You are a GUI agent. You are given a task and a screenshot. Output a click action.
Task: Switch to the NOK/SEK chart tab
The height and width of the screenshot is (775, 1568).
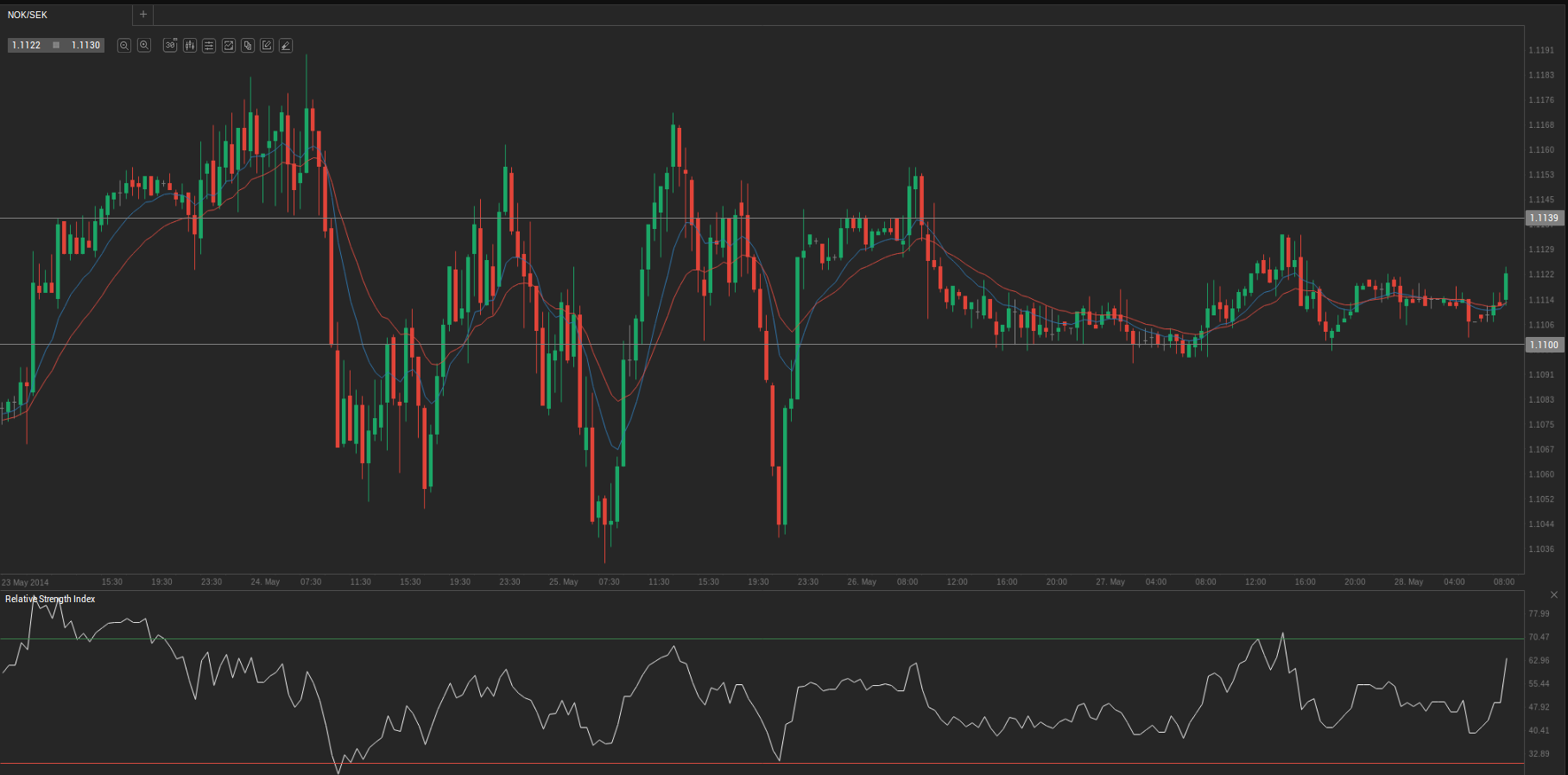[28, 15]
